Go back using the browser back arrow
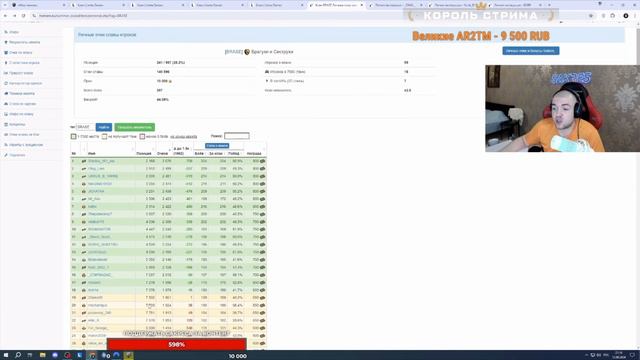Viewport: 640px width, 360px height. [5, 16]
